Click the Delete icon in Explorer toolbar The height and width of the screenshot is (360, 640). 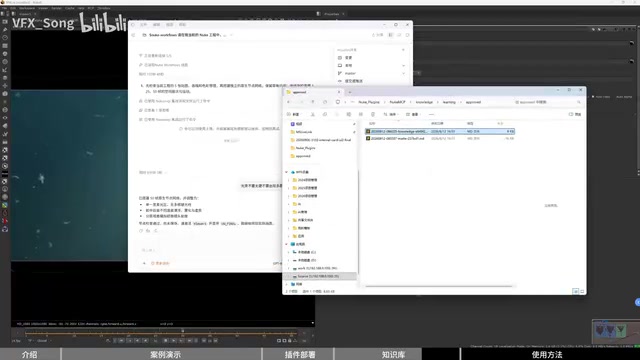(373, 114)
